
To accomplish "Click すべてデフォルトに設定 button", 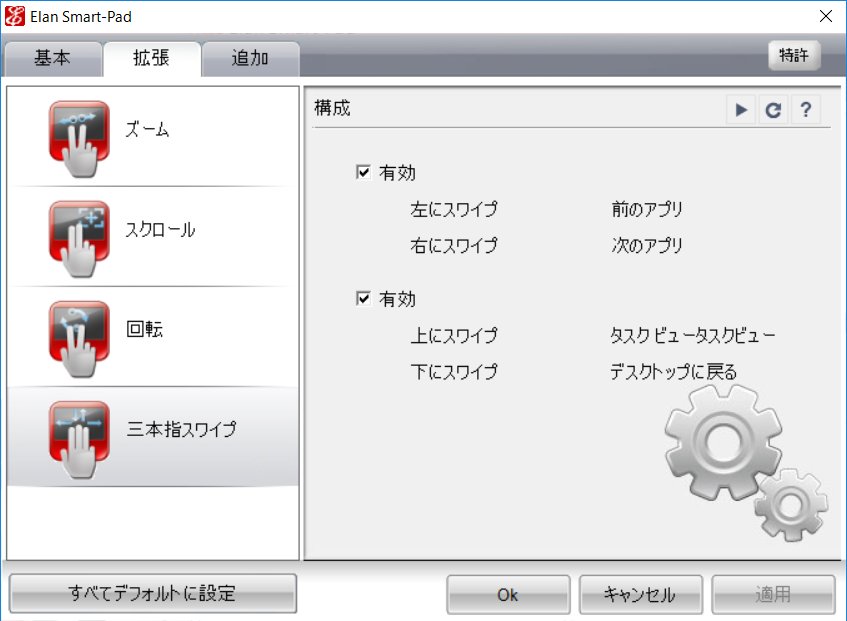I will tap(153, 593).
